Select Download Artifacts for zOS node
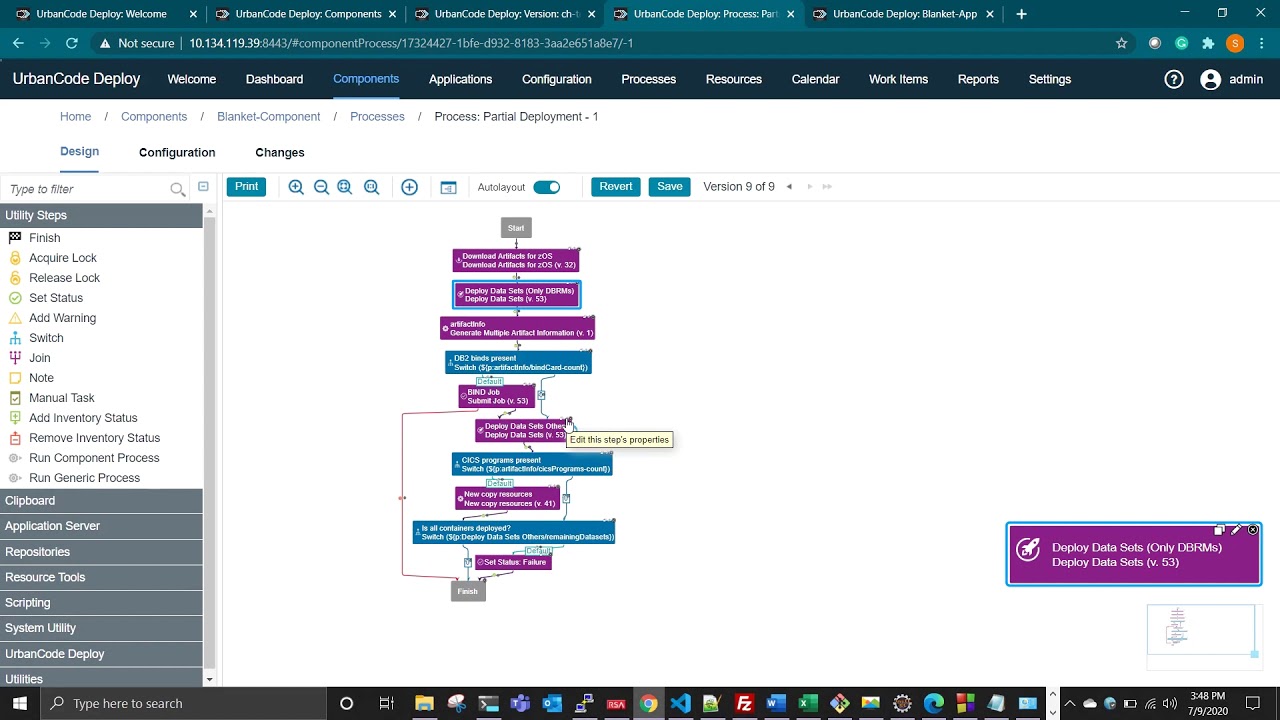The image size is (1280, 720). [516, 261]
